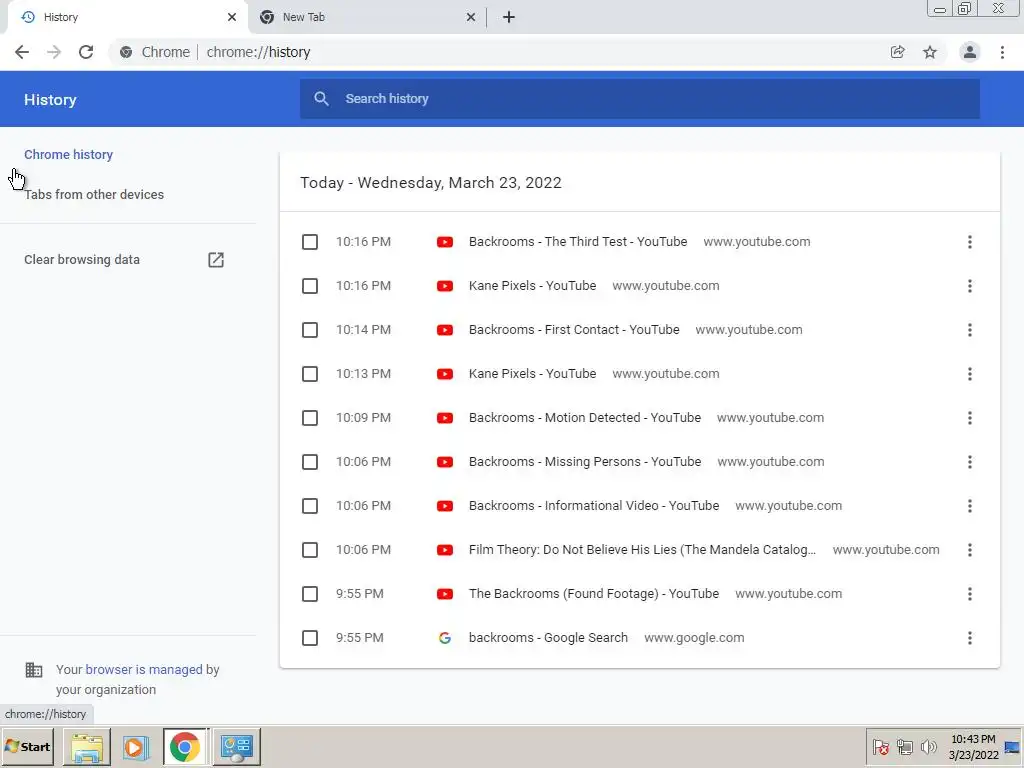
Task: Open Backrooms - Missing Persons - YouTube link
Action: 585,462
